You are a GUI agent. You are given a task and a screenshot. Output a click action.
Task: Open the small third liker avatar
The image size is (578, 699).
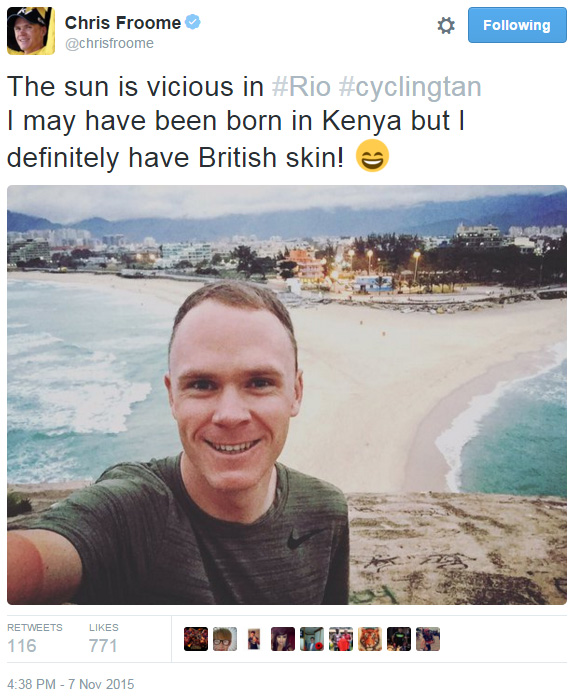click(254, 639)
